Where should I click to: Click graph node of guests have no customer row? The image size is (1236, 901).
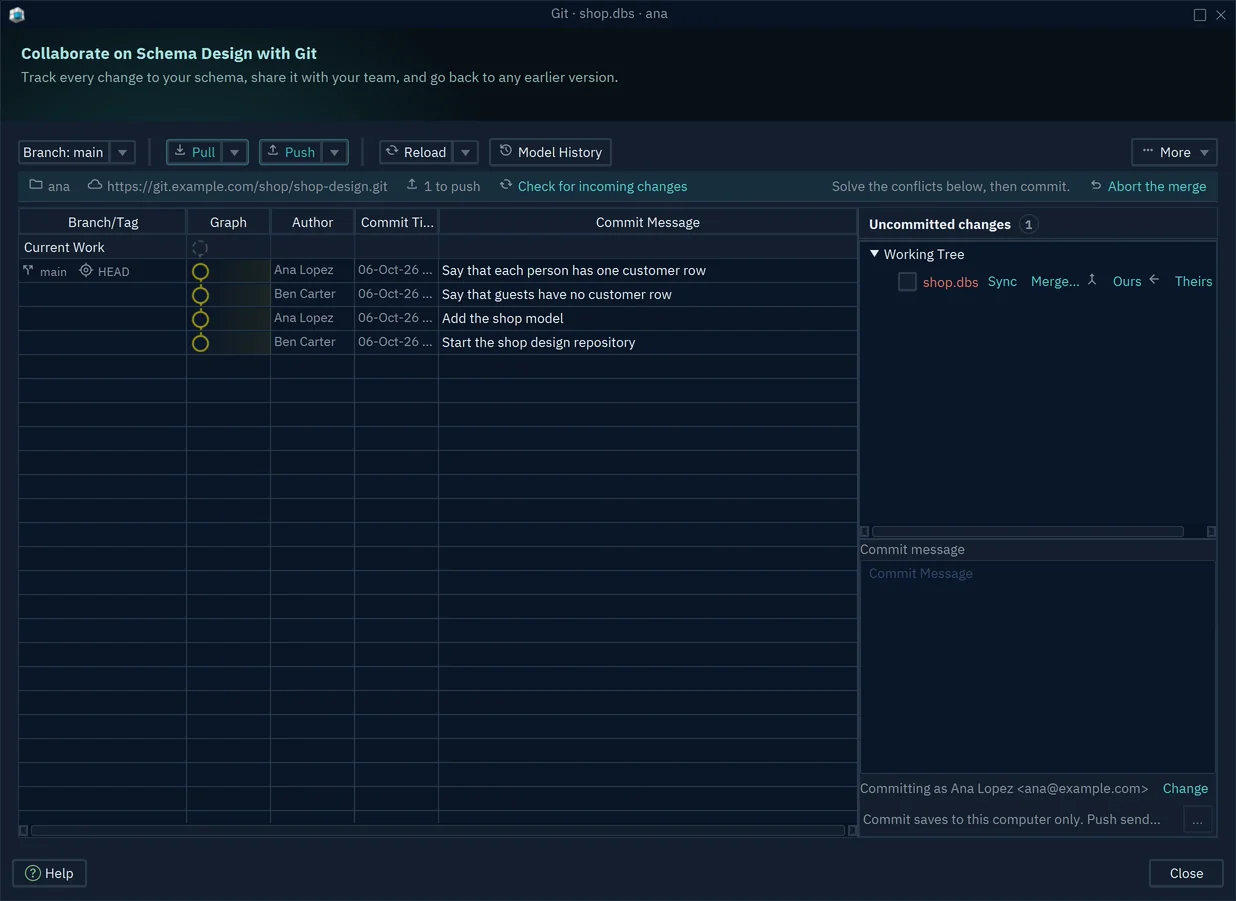tap(200, 295)
